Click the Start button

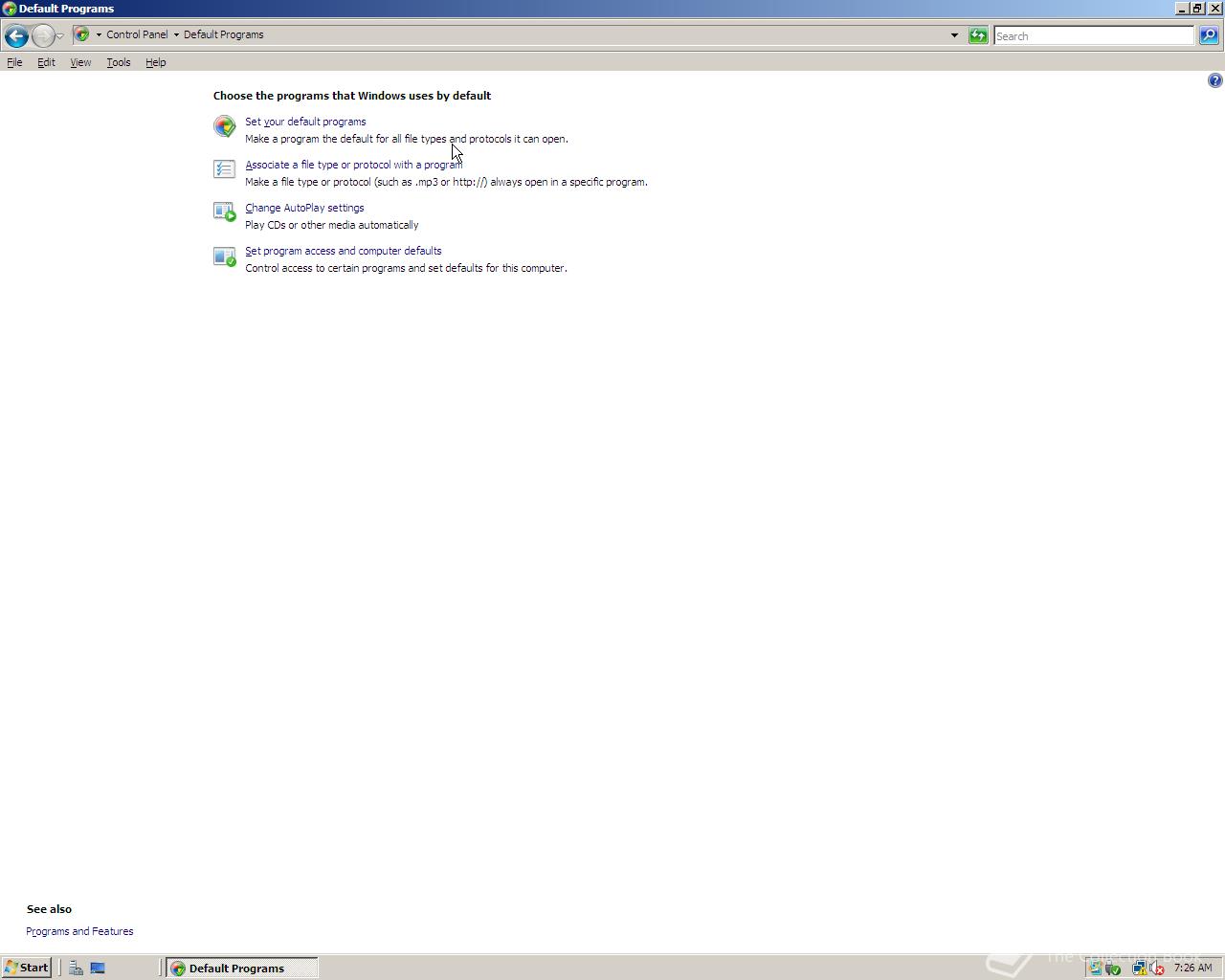pos(26,968)
